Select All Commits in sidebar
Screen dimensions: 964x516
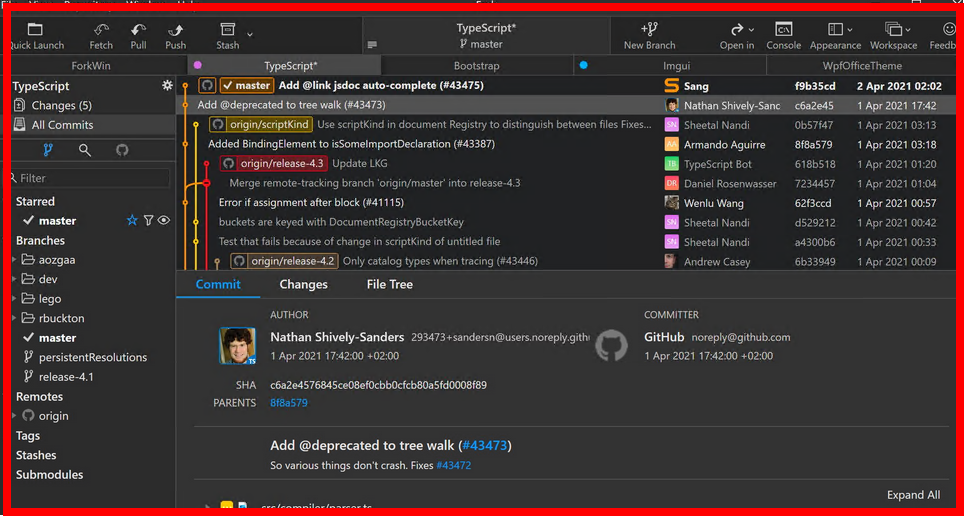coord(93,125)
